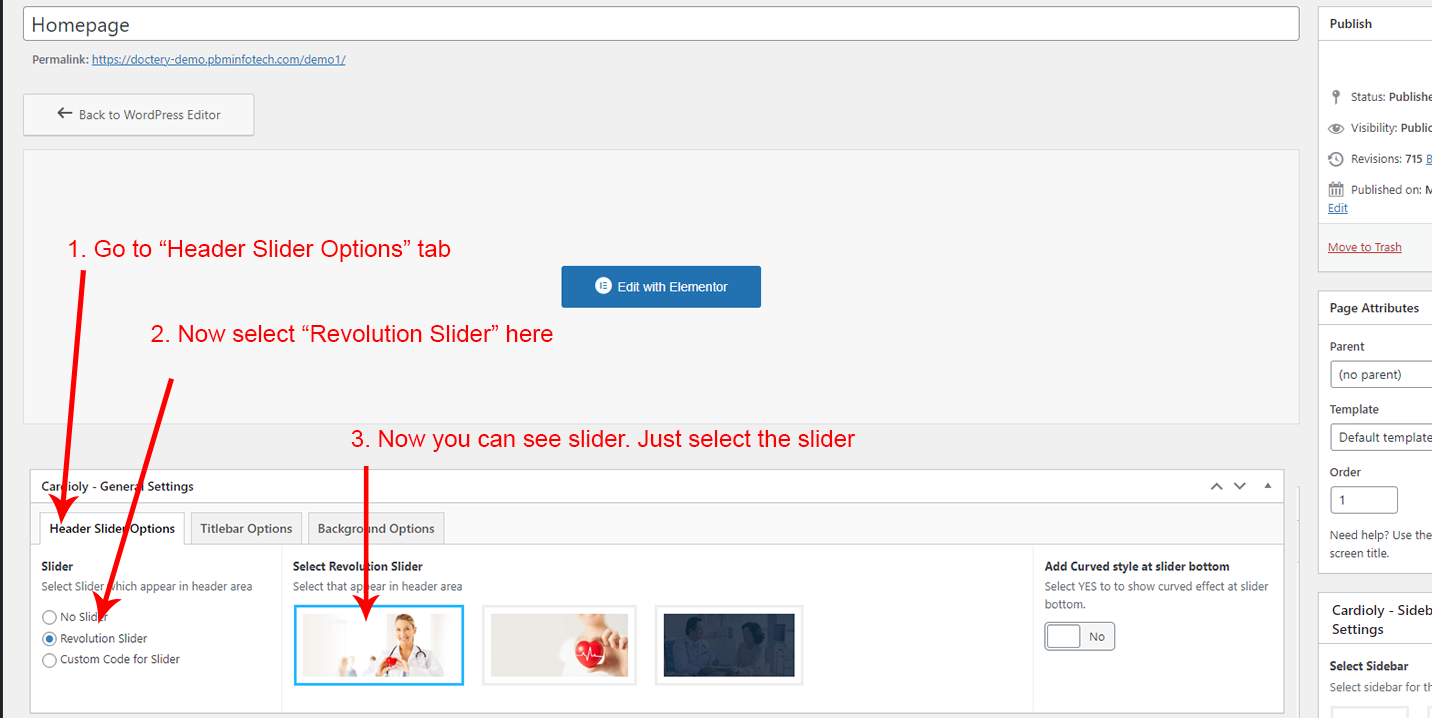Select the Revolution Slider radio button
1432x718 pixels.
point(49,638)
